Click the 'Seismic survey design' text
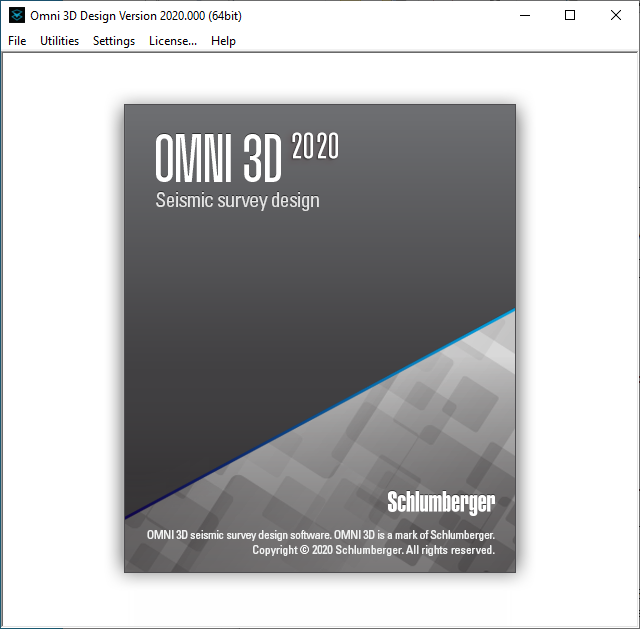Image resolution: width=640 pixels, height=629 pixels. pos(238,200)
